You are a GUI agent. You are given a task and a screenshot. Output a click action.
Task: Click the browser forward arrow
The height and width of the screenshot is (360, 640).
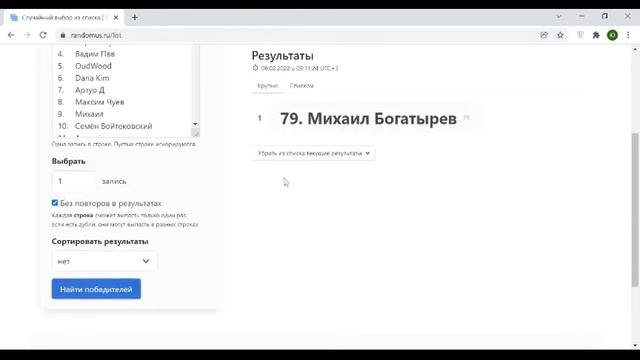(27, 35)
